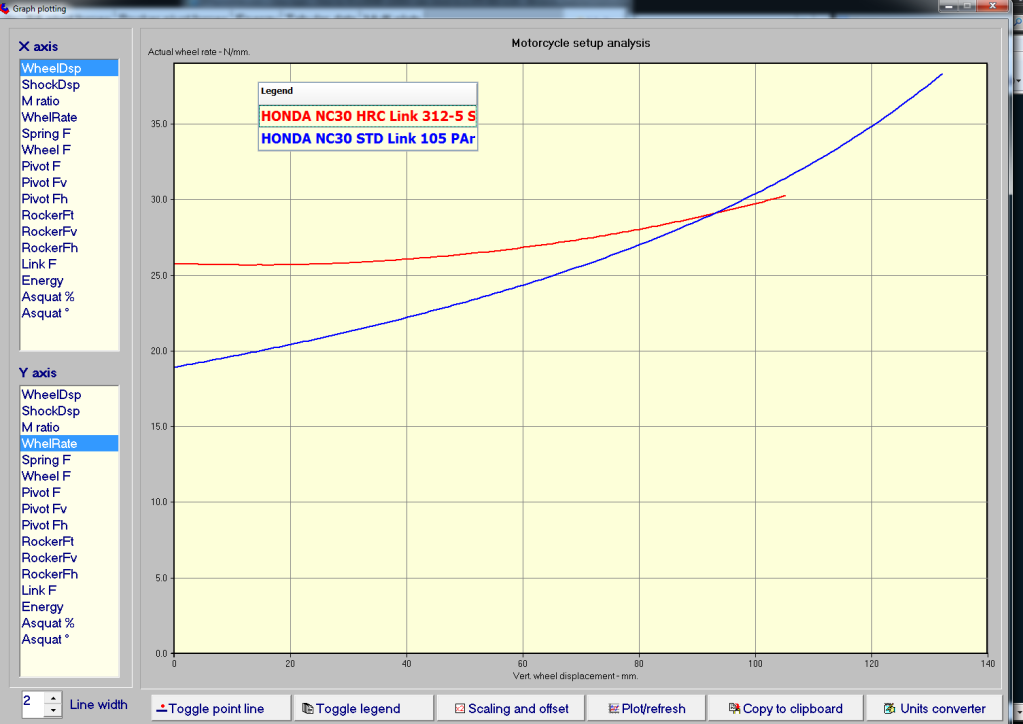Select ShockDsp in the Y axis list
The height and width of the screenshot is (724, 1023).
69,411
